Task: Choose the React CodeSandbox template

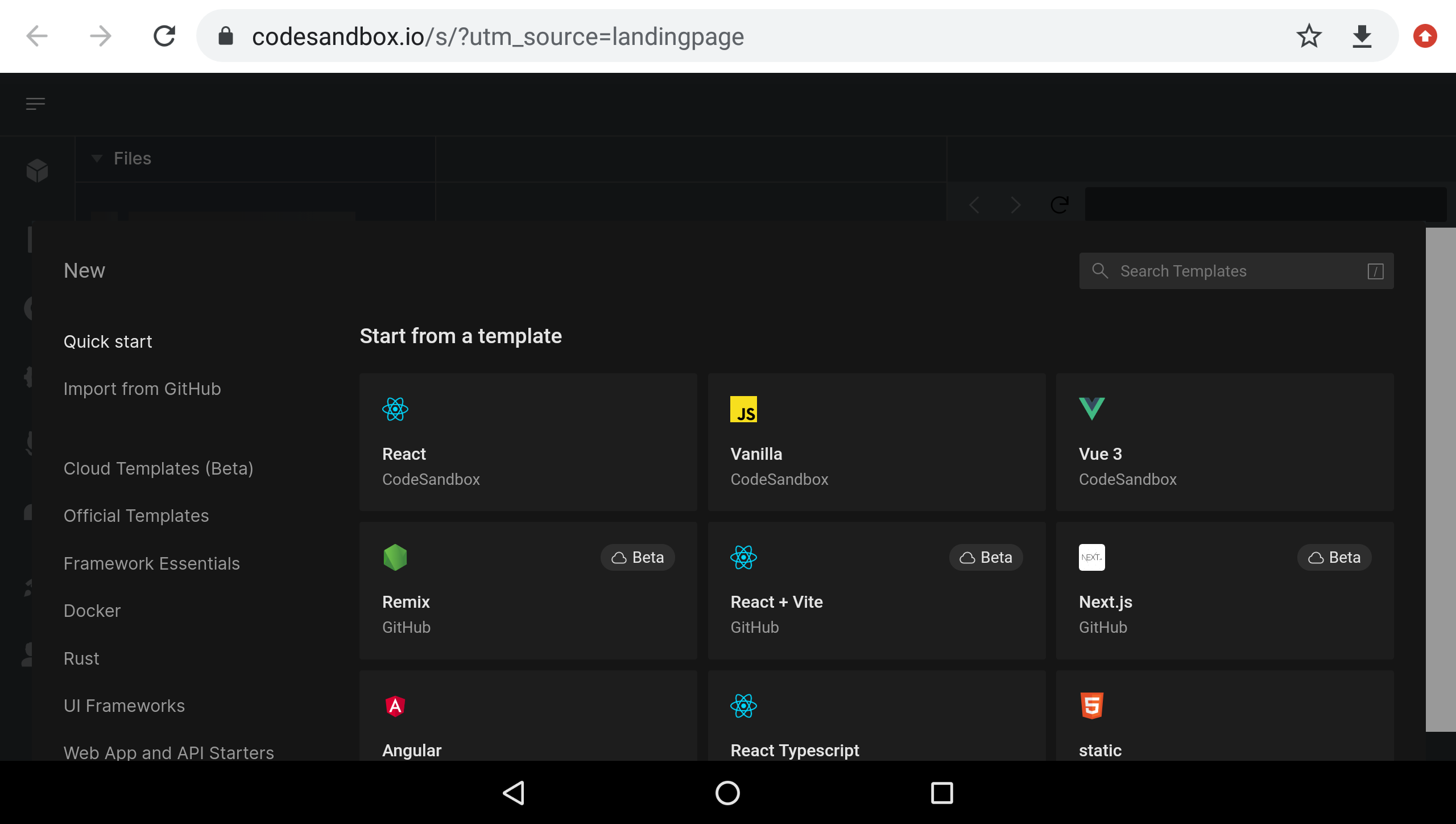Action: [528, 442]
